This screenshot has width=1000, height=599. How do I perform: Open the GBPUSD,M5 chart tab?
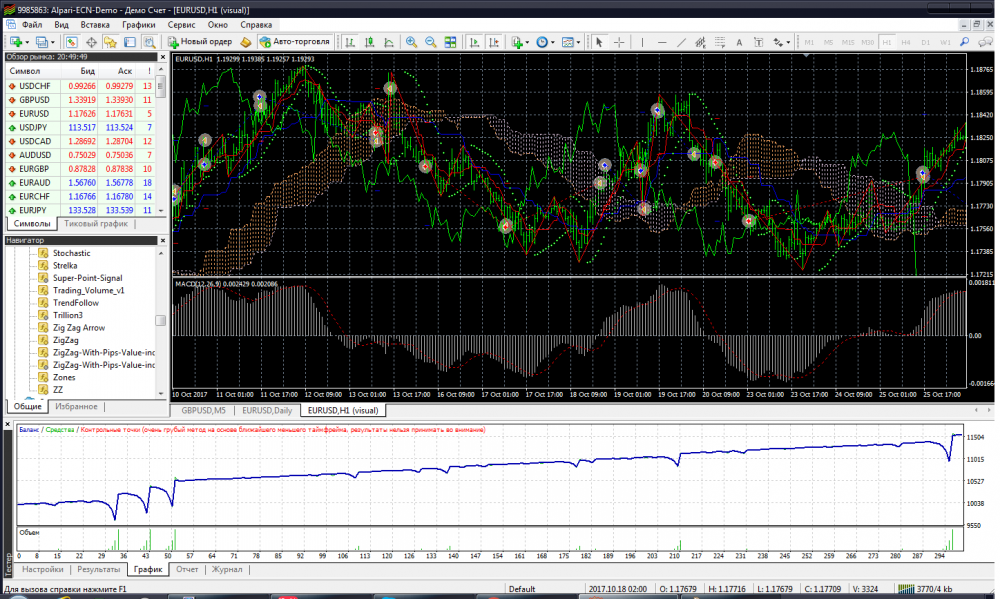[x=202, y=410]
